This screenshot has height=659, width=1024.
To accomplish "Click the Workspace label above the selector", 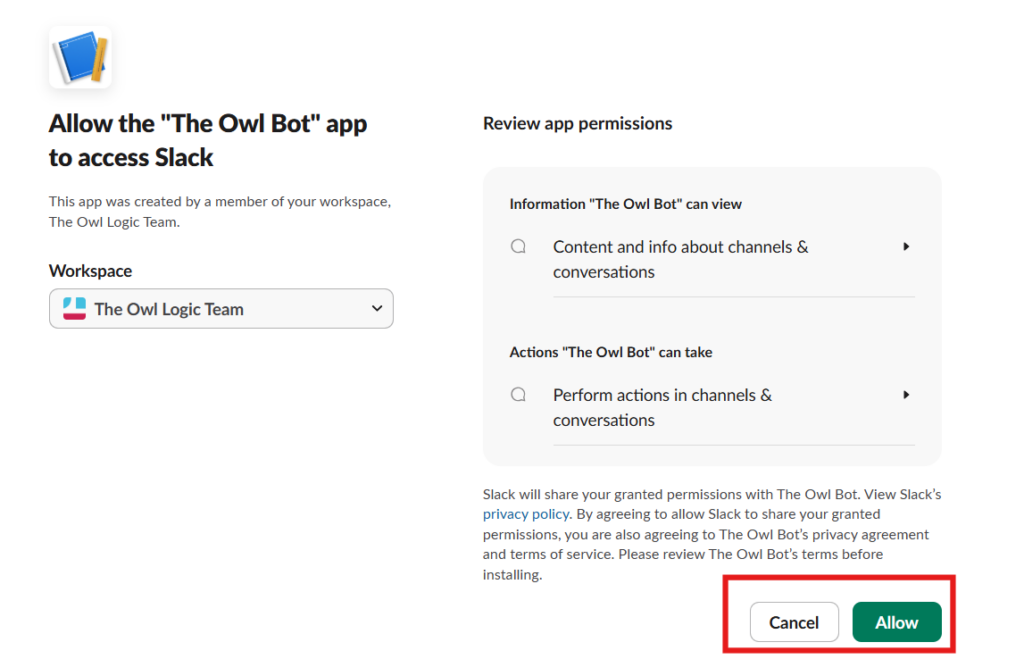I will point(90,270).
